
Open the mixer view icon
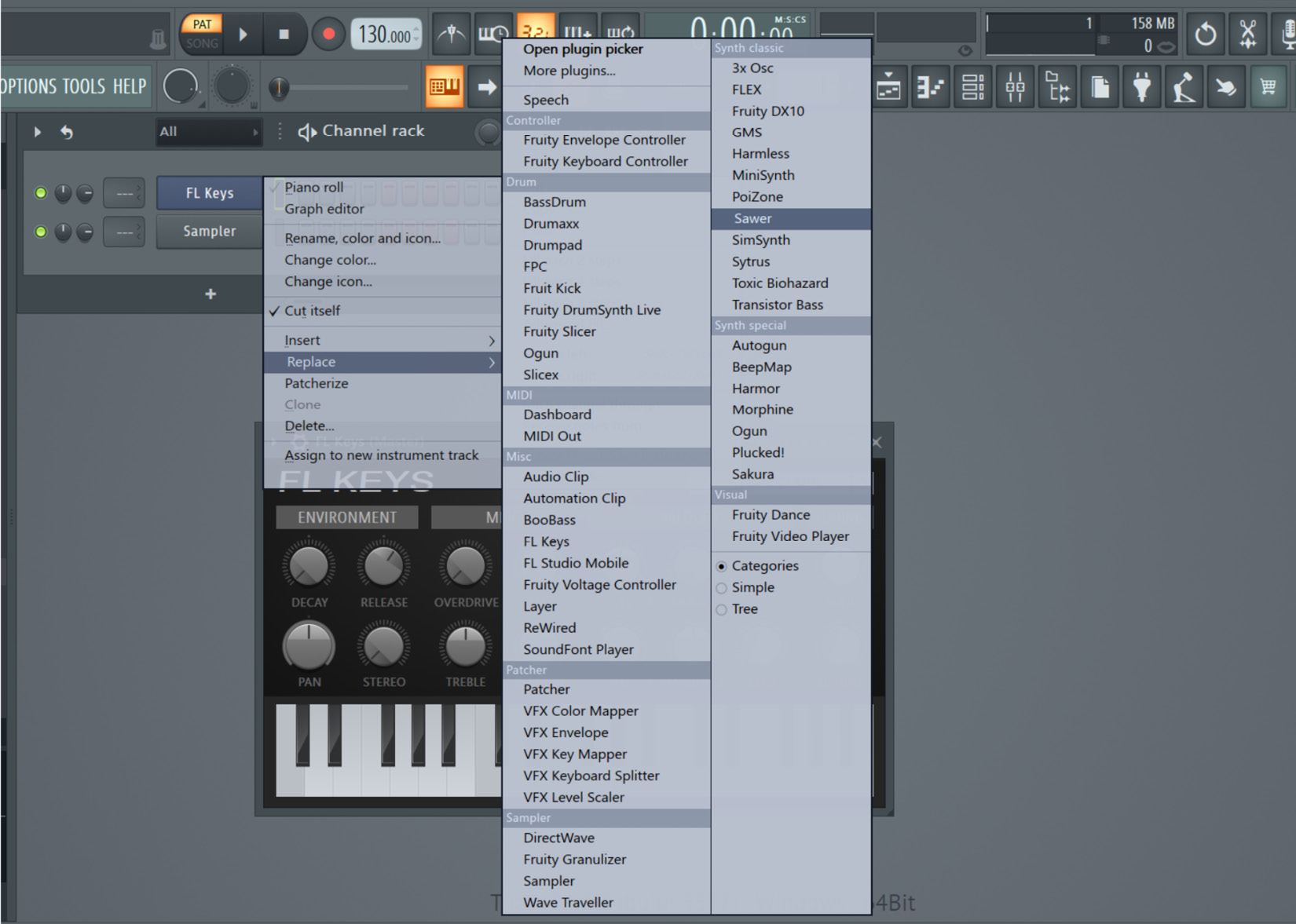coord(1015,87)
